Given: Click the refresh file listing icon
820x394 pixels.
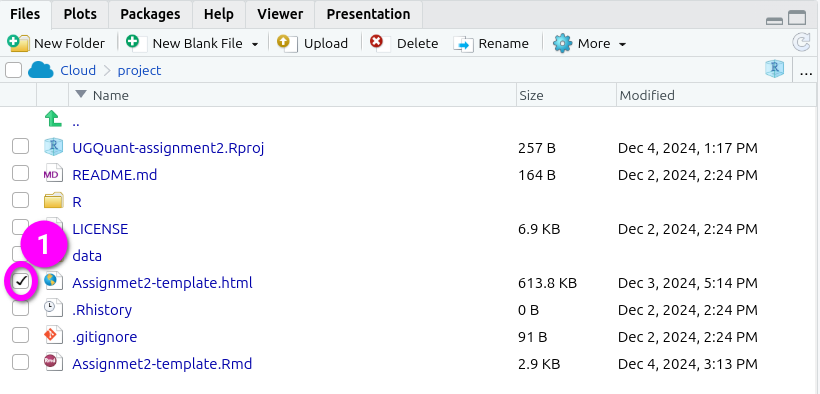Looking at the screenshot, I should 802,43.
